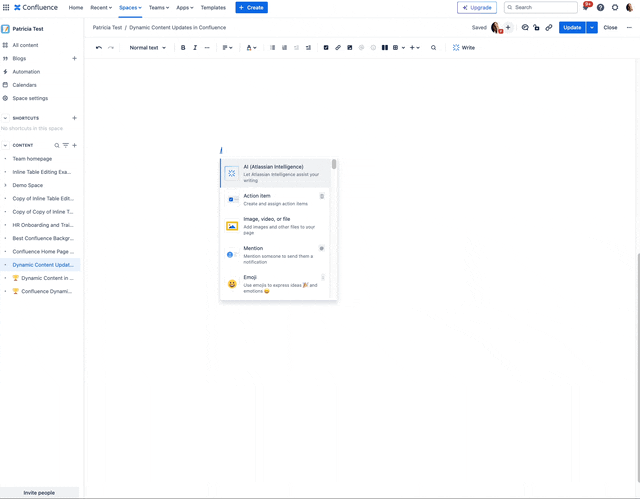Collapse the Shortcuts section
Viewport: 640px width, 499px height.
pyautogui.click(x=5, y=118)
